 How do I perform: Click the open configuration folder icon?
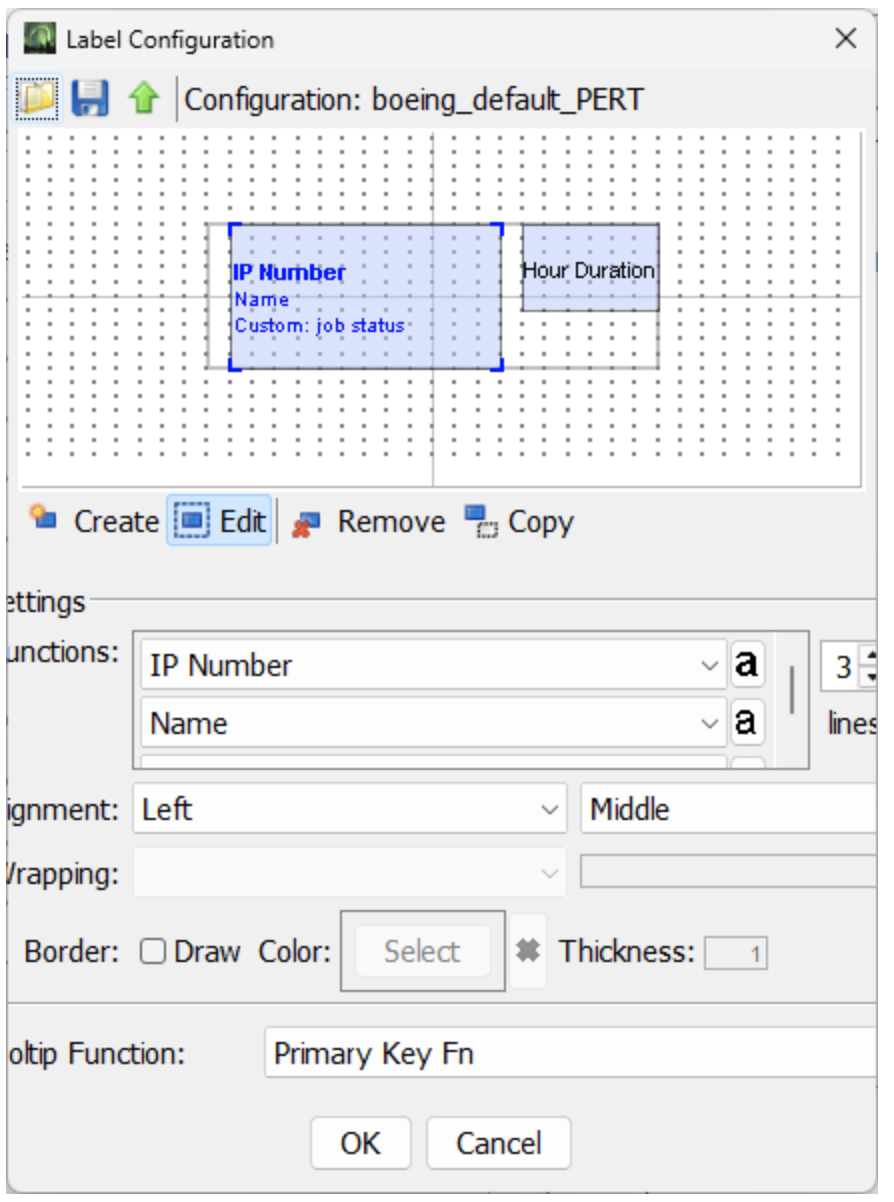39,100
